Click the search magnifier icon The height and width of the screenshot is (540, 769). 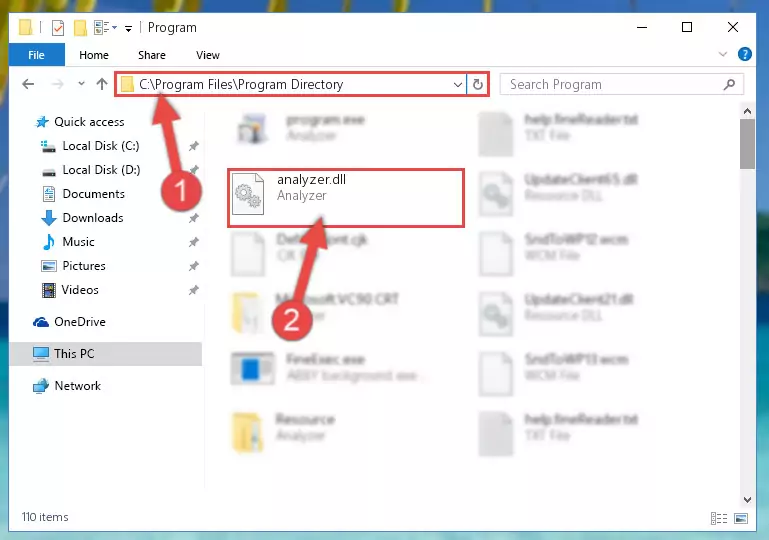729,84
